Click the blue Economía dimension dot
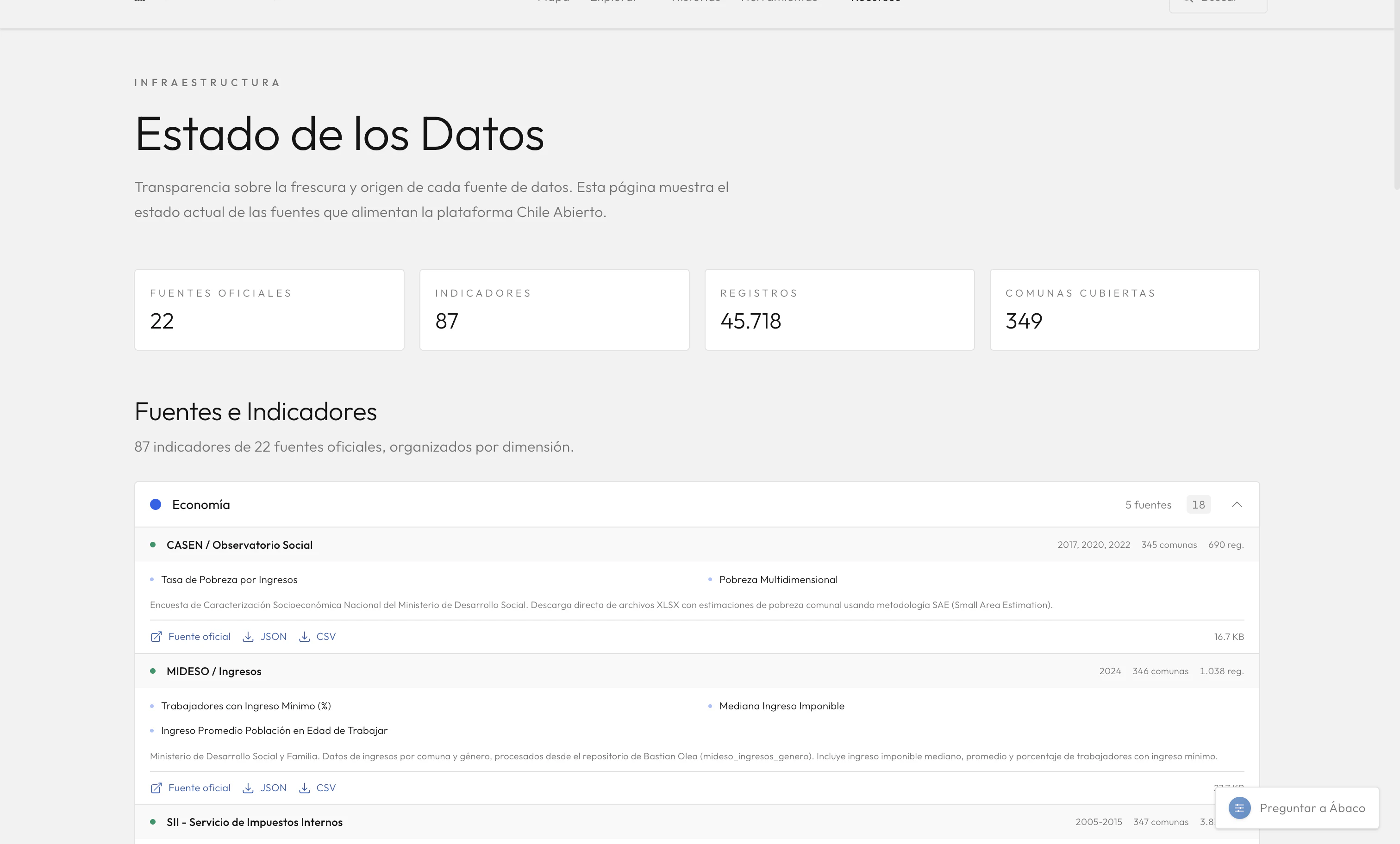 [x=156, y=504]
